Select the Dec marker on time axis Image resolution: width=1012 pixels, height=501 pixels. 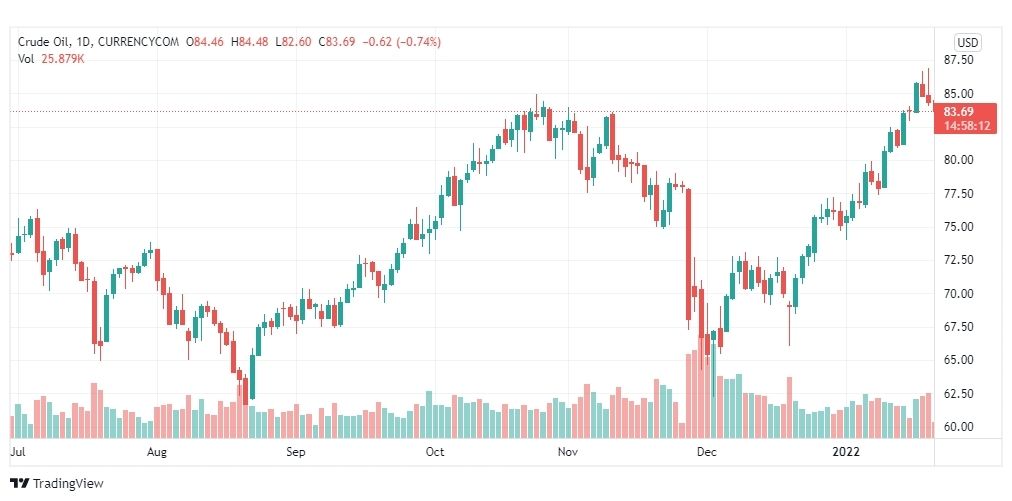[707, 452]
